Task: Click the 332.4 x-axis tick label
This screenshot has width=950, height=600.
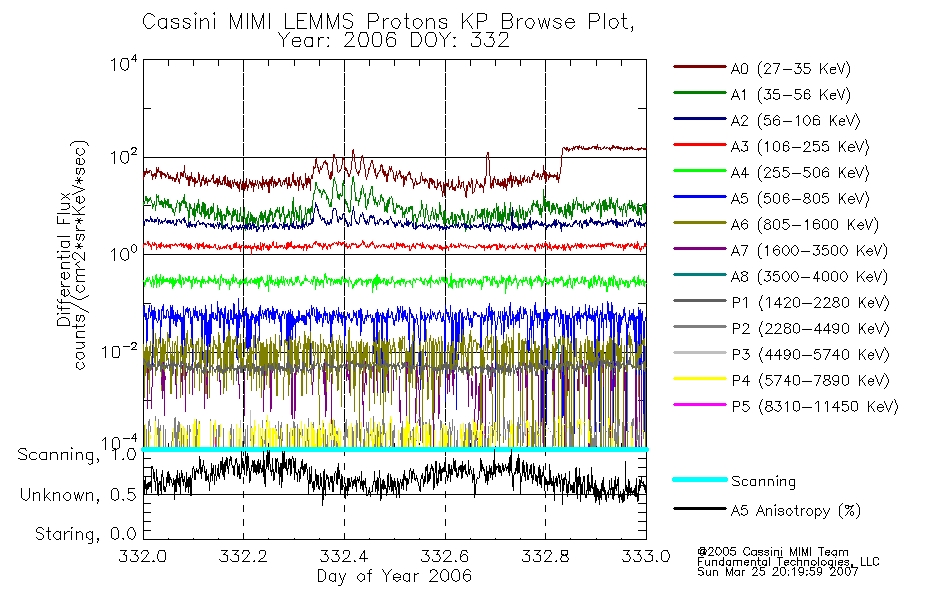Action: [x=344, y=556]
